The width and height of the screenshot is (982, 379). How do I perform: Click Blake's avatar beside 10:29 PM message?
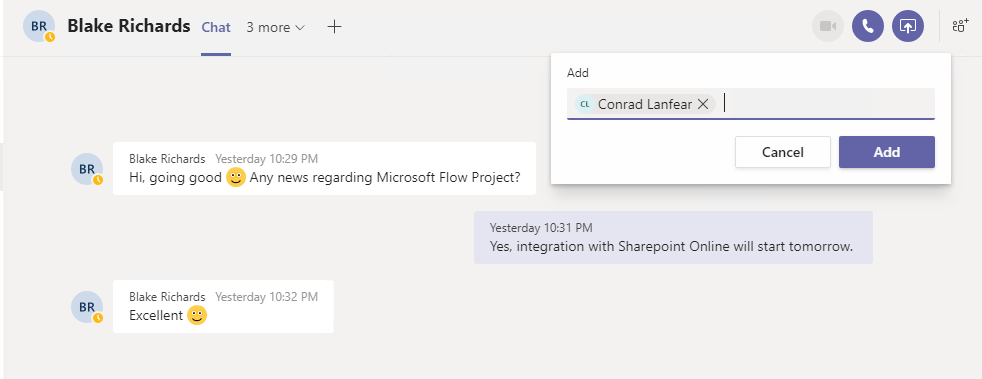click(x=87, y=169)
